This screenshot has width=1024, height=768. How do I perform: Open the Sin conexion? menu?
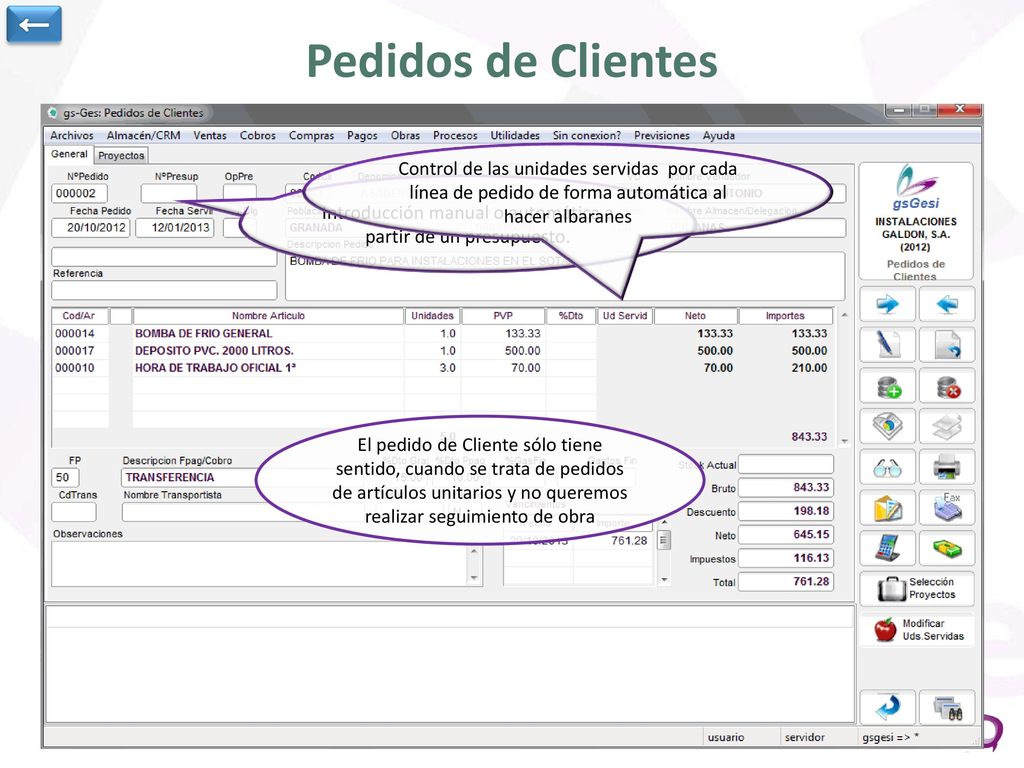coord(586,135)
